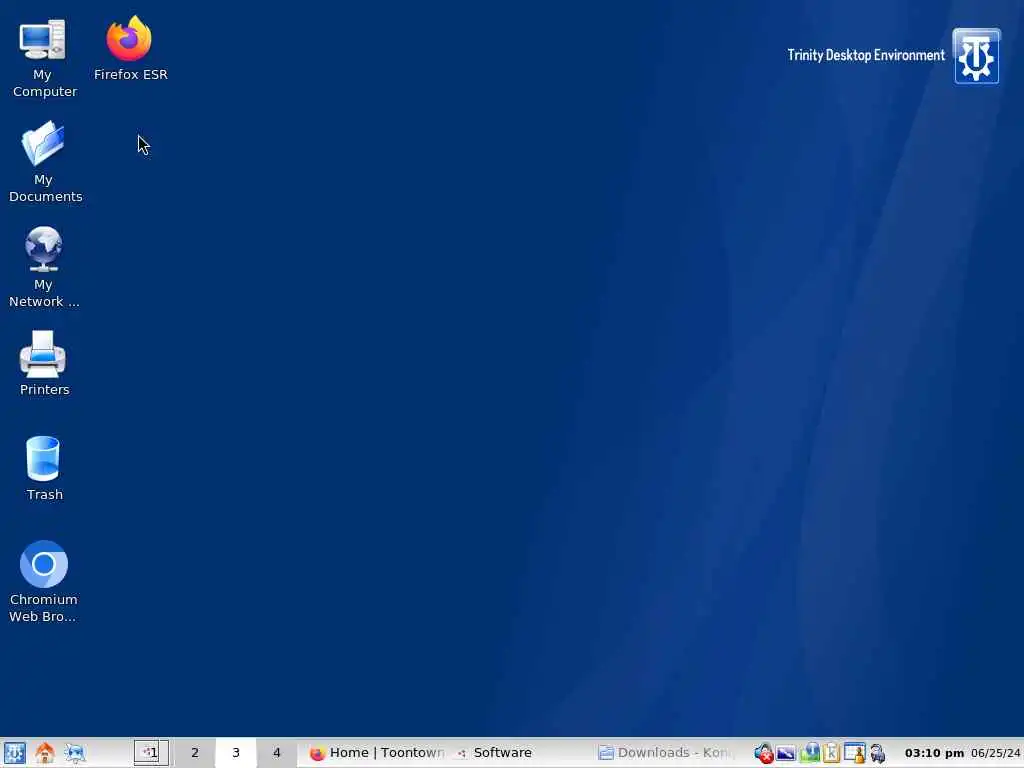Open the Printers desktop icon
1024x768 pixels.
tap(44, 363)
